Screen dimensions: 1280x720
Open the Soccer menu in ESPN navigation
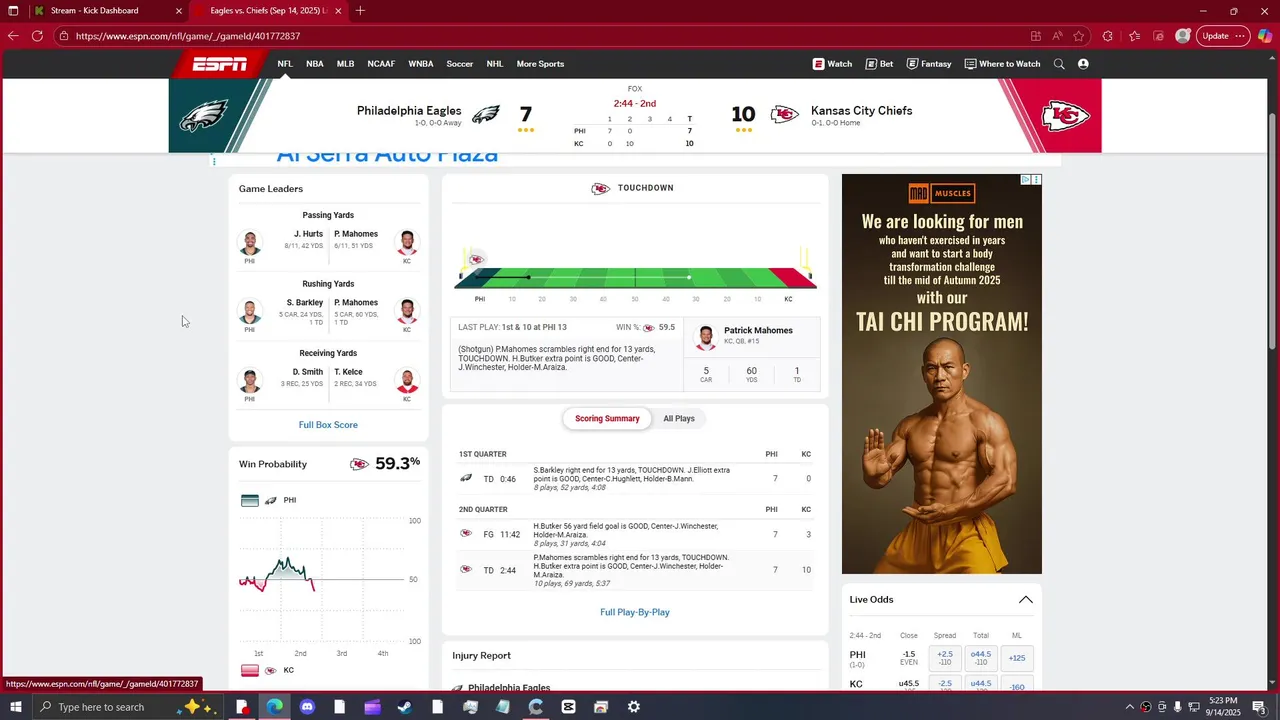point(460,64)
